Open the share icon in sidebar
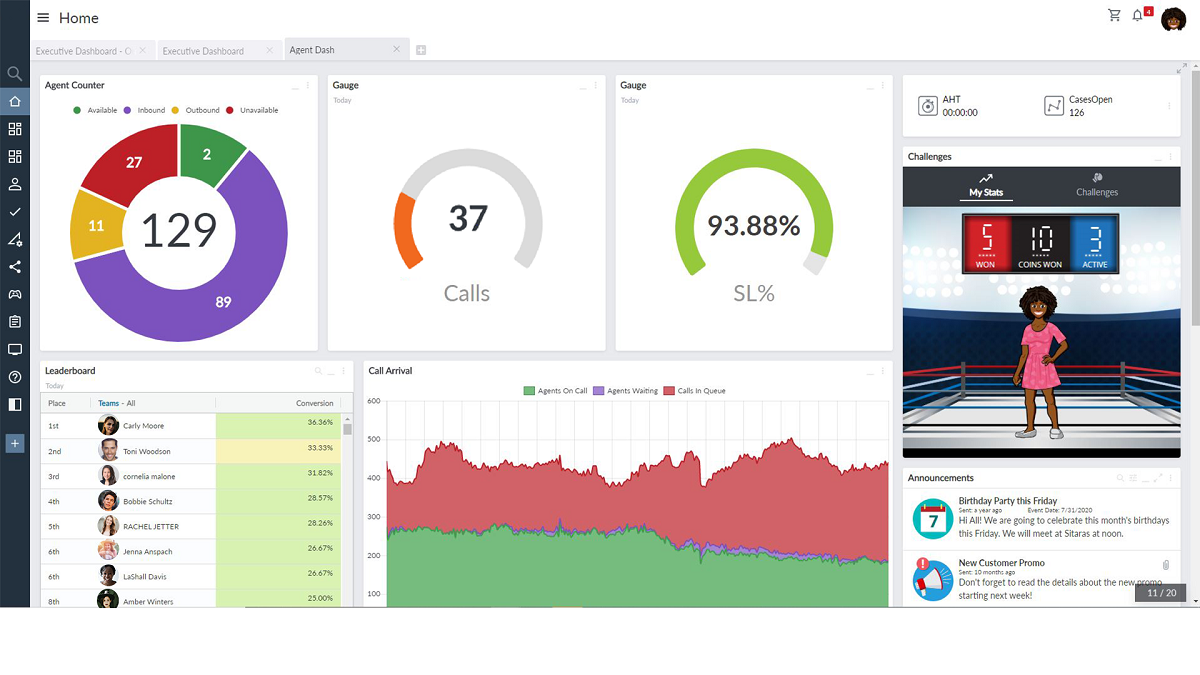 (x=15, y=267)
